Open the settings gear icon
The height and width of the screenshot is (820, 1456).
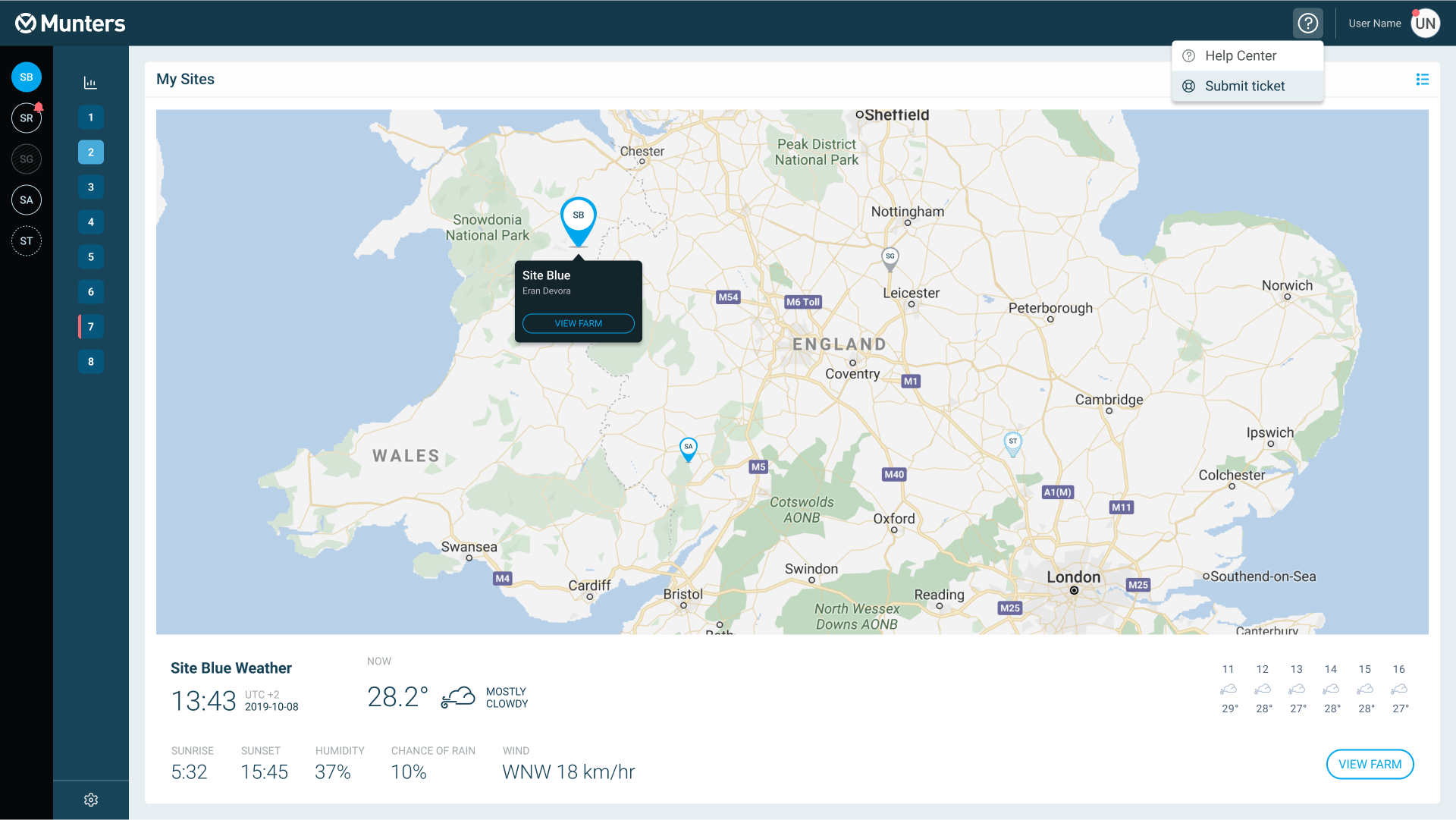[91, 800]
